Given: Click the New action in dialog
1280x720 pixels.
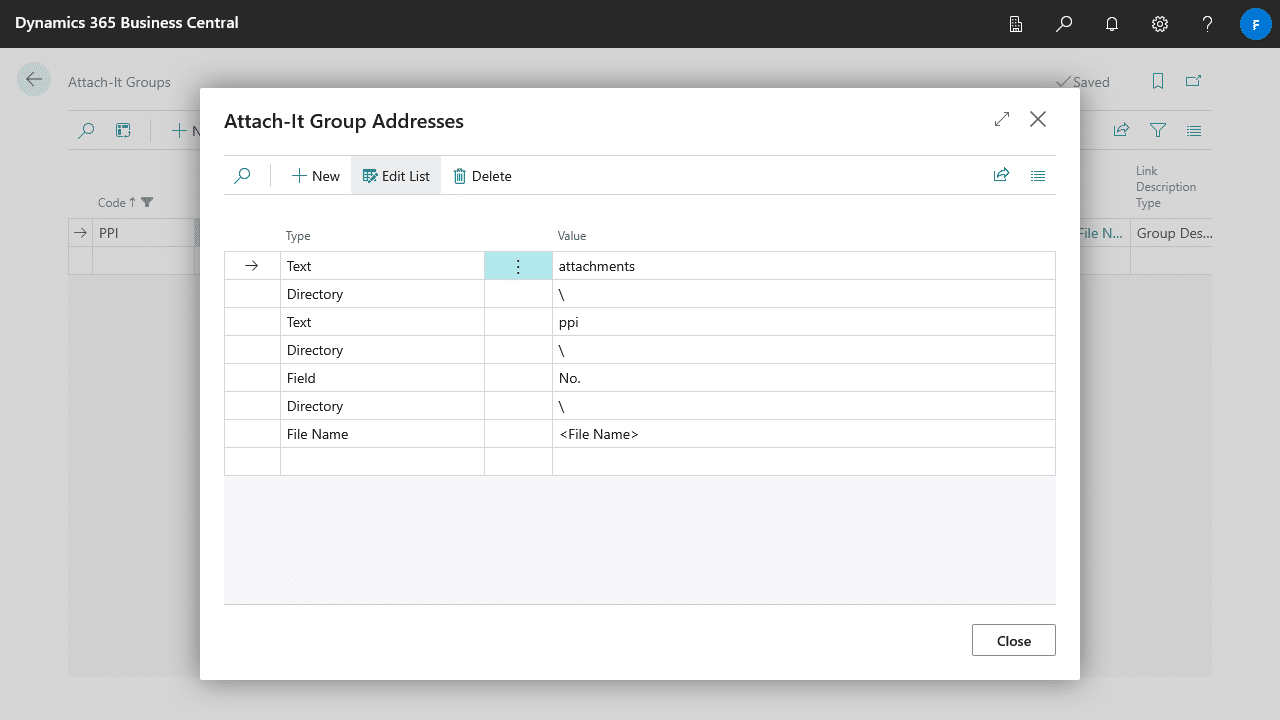Looking at the screenshot, I should (316, 176).
